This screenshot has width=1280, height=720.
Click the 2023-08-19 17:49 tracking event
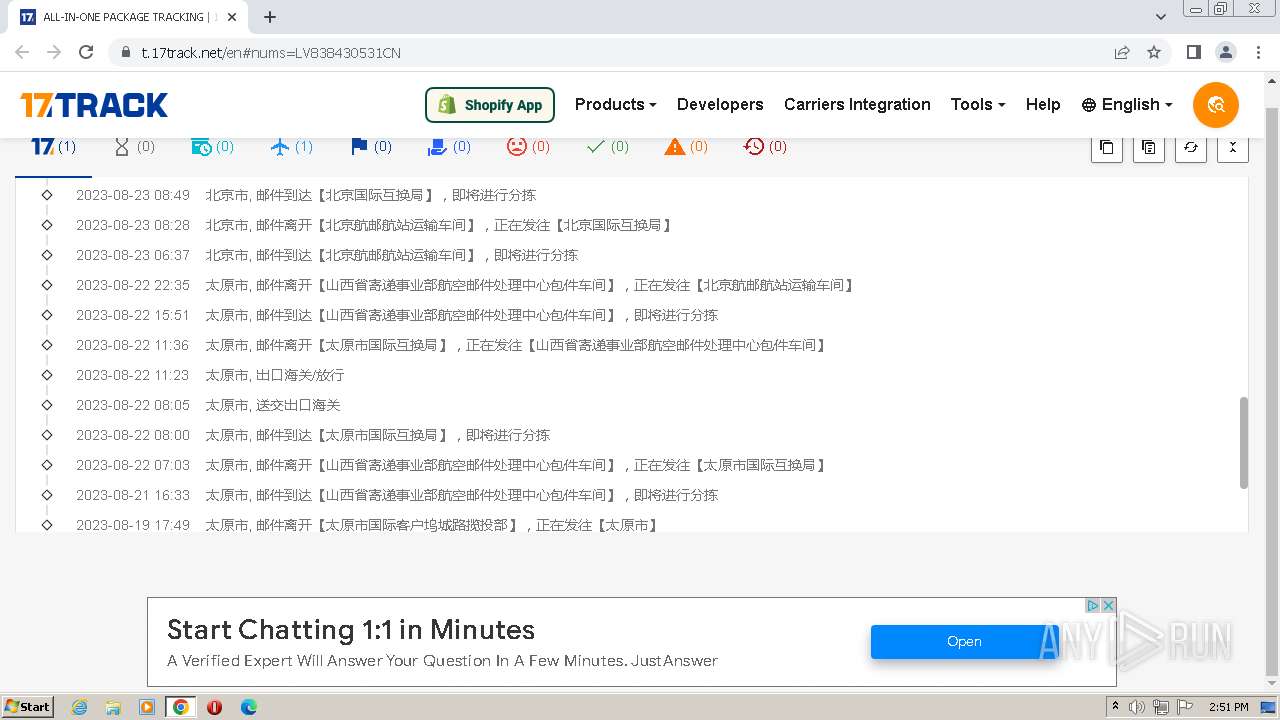[368, 524]
